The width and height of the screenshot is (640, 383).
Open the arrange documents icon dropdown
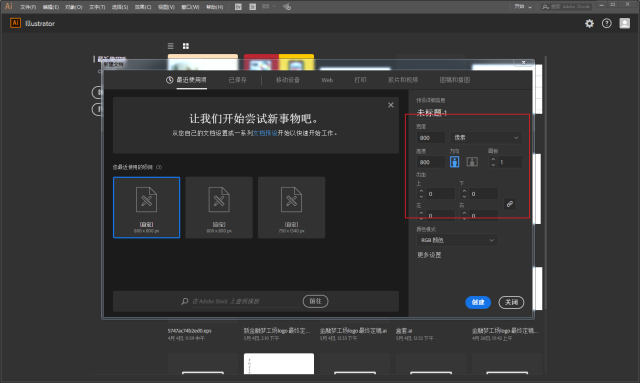point(268,7)
